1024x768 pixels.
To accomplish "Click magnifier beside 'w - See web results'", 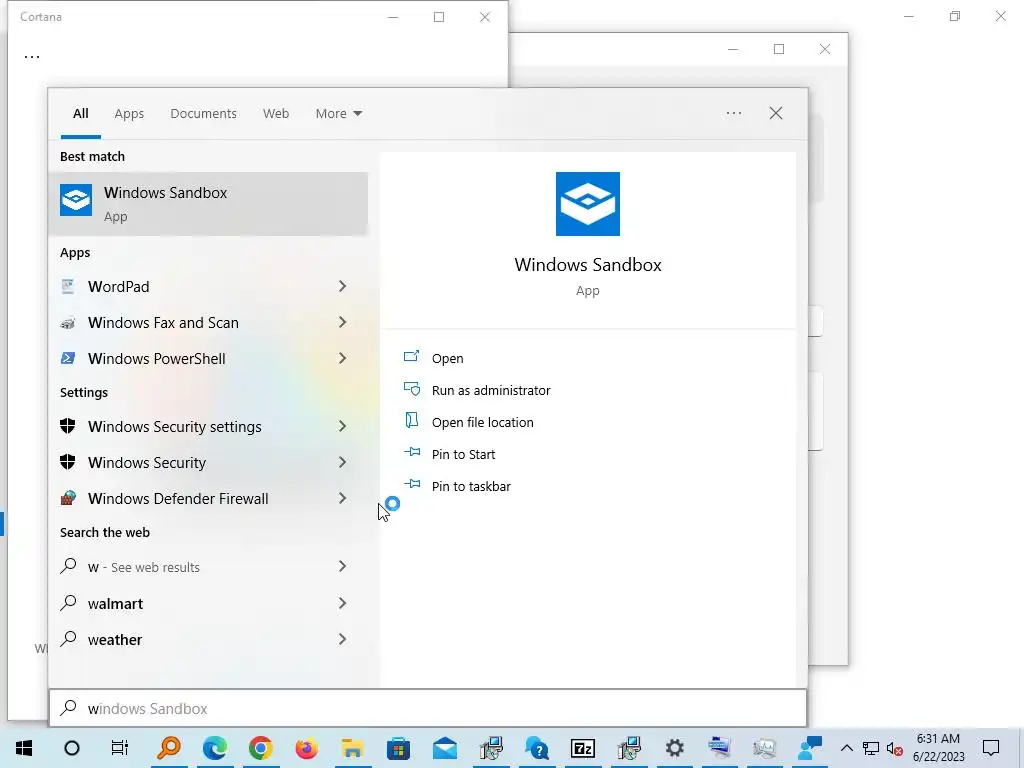I will pos(69,566).
